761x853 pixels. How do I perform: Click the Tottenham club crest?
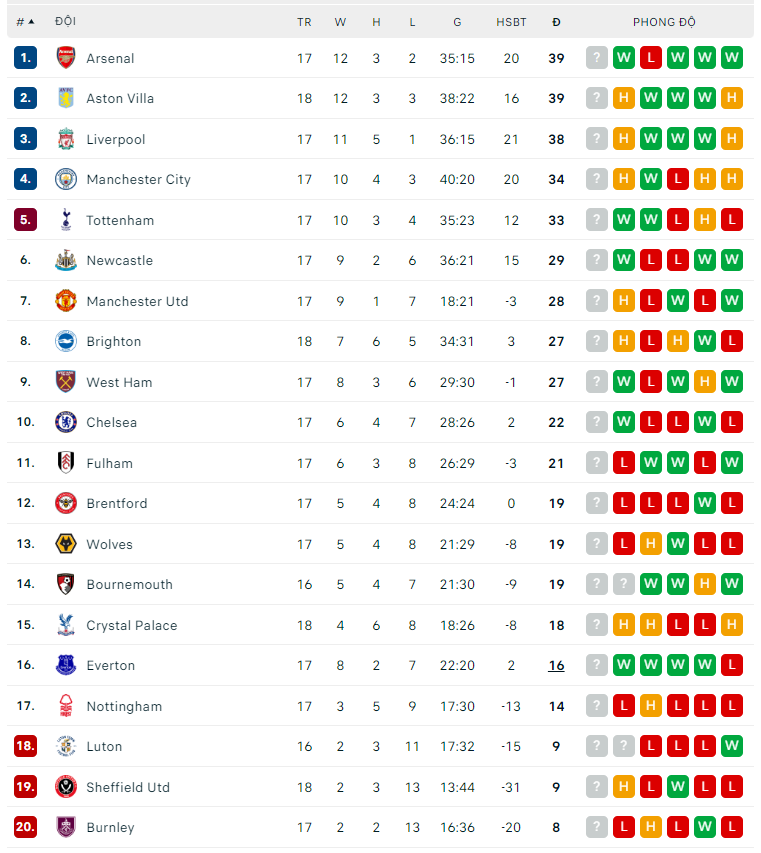point(65,220)
